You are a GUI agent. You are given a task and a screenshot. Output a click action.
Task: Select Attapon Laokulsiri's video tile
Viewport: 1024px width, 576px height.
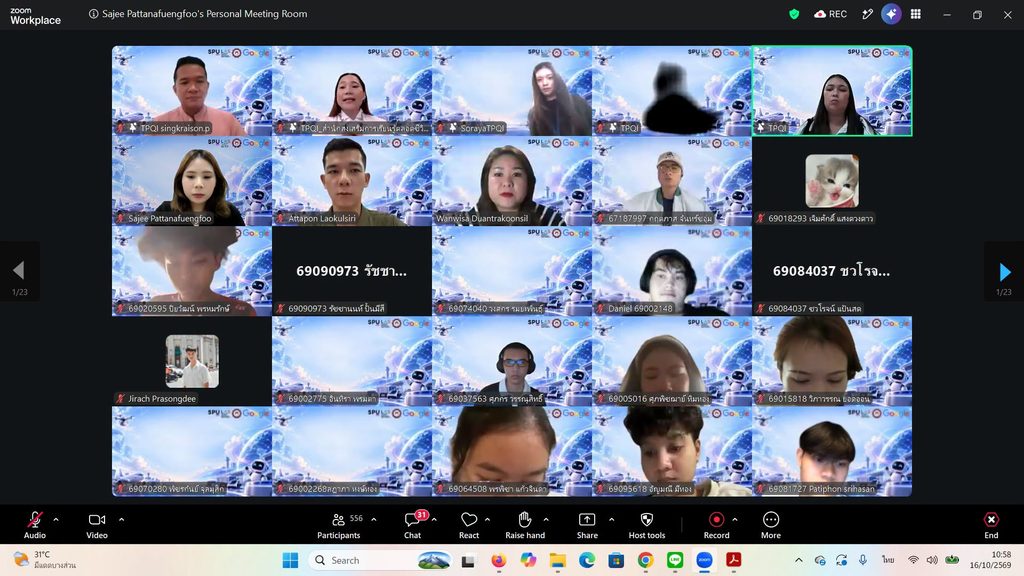tap(352, 181)
